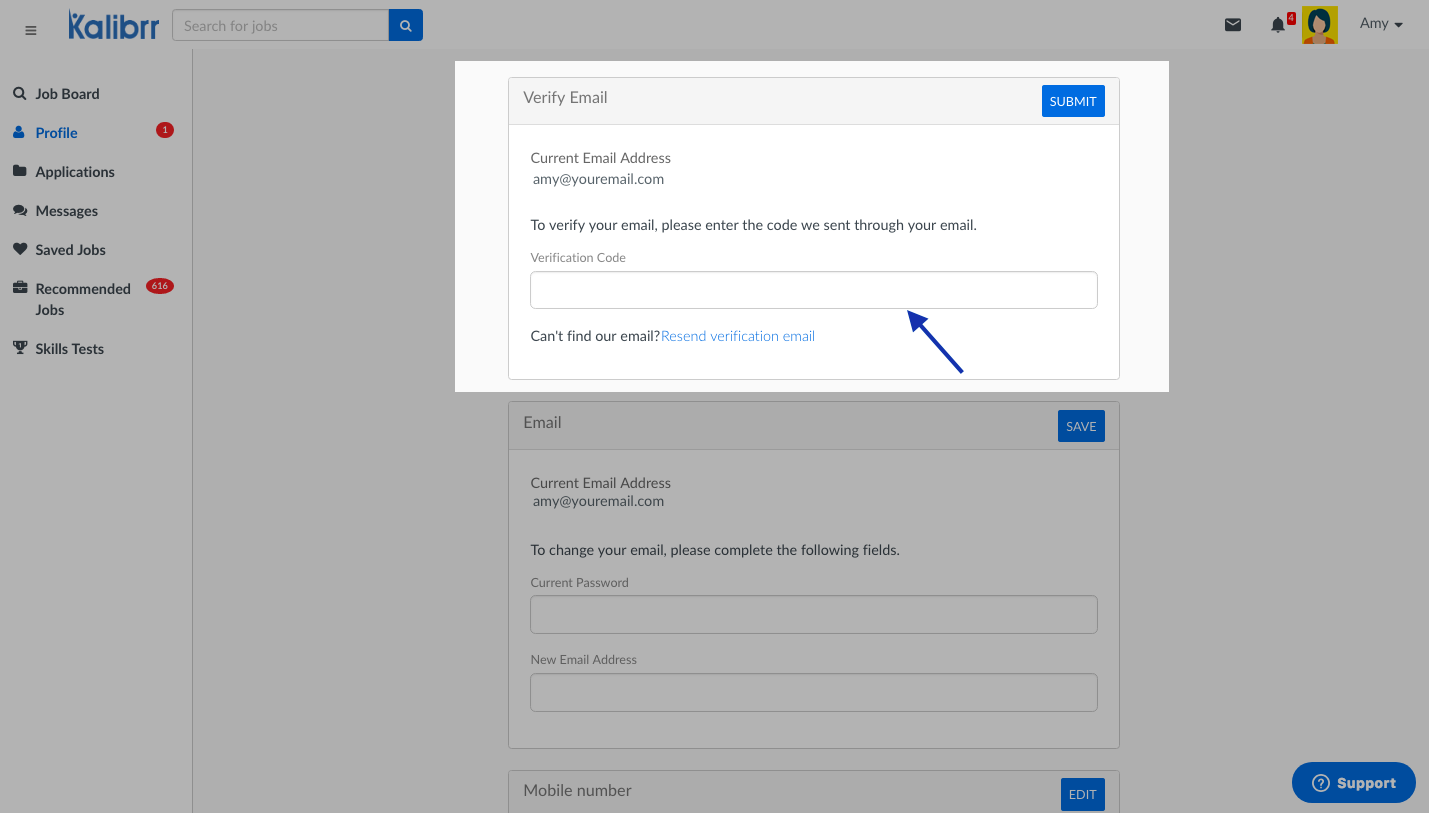The height and width of the screenshot is (813, 1429).
Task: Click the blue search magnifier button
Action: pyautogui.click(x=405, y=26)
